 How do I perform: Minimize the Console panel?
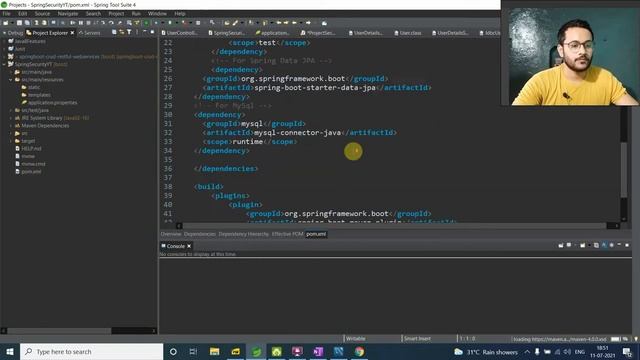pos(619,245)
